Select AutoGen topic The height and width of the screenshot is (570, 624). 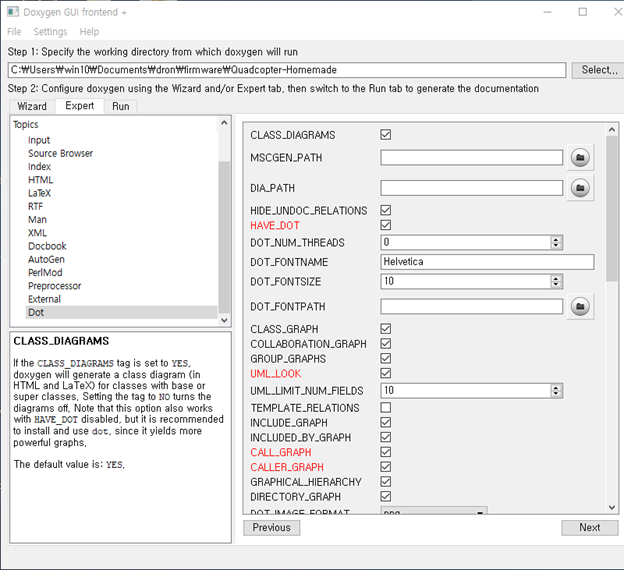coord(46,260)
